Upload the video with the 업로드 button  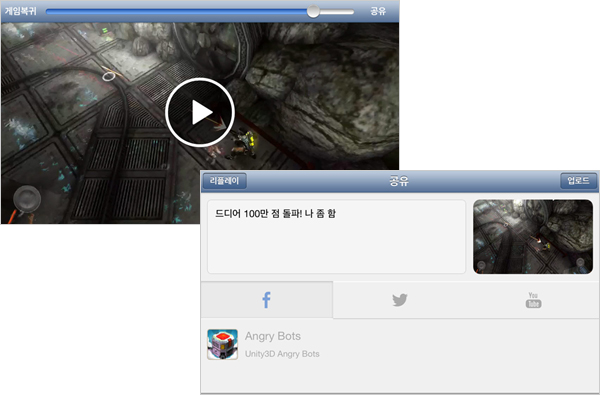click(x=578, y=181)
